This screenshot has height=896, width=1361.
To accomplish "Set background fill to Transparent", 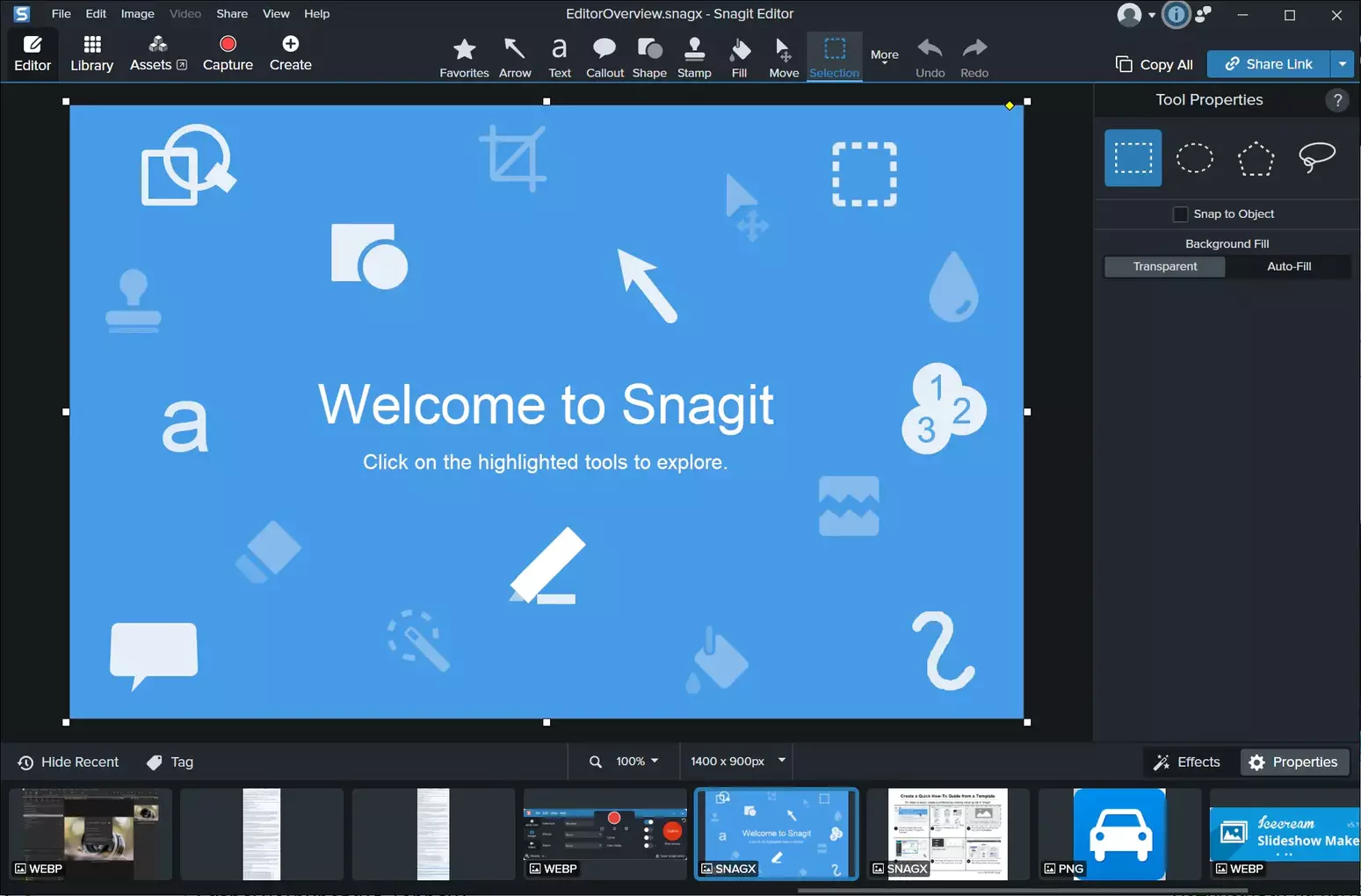I will [x=1164, y=266].
